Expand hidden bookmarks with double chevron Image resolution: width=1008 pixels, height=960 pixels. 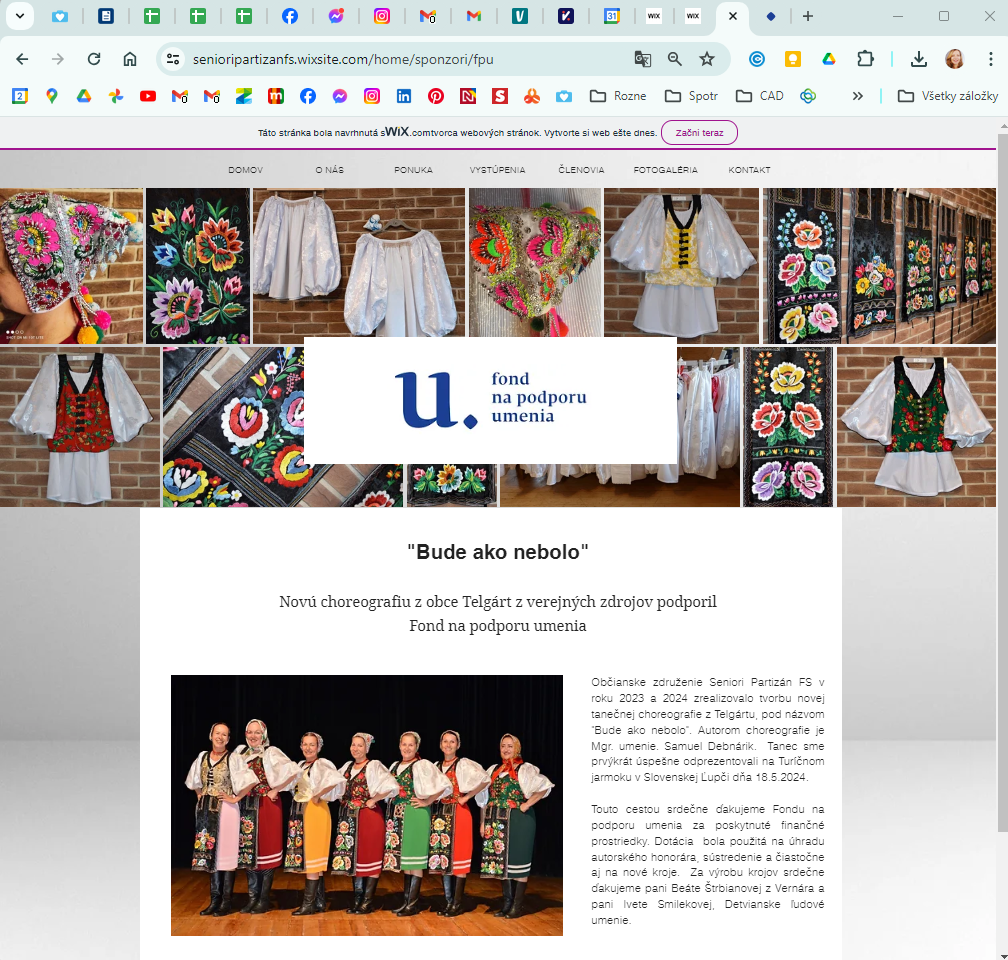[x=857, y=96]
